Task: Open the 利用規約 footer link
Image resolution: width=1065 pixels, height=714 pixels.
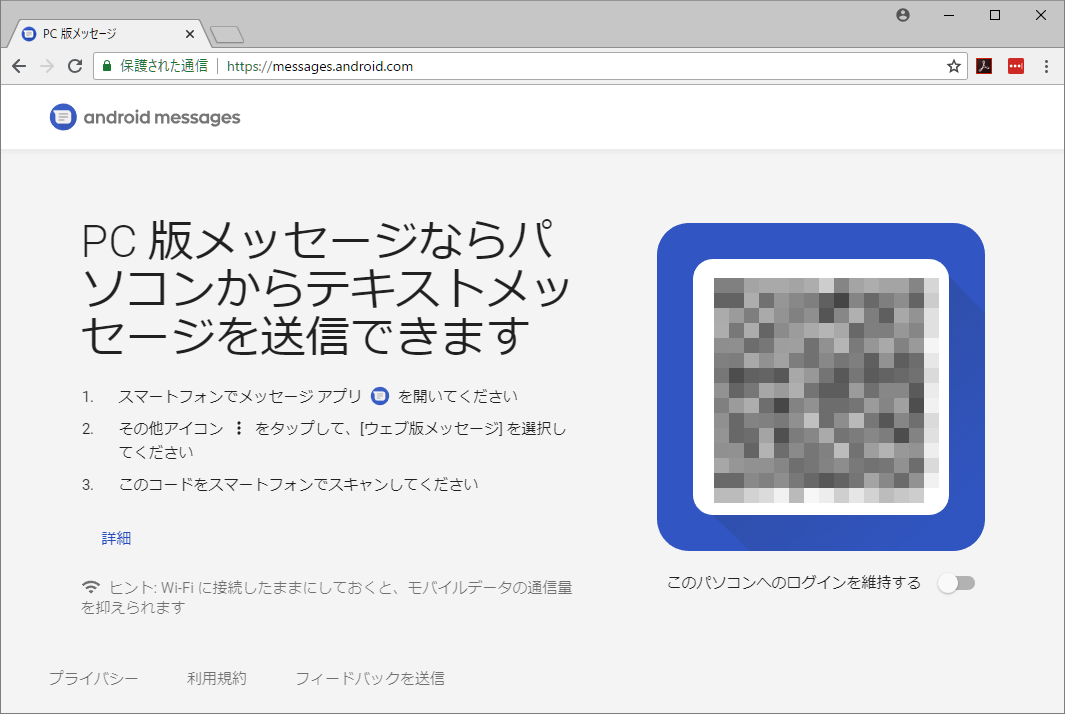Action: click(x=216, y=678)
